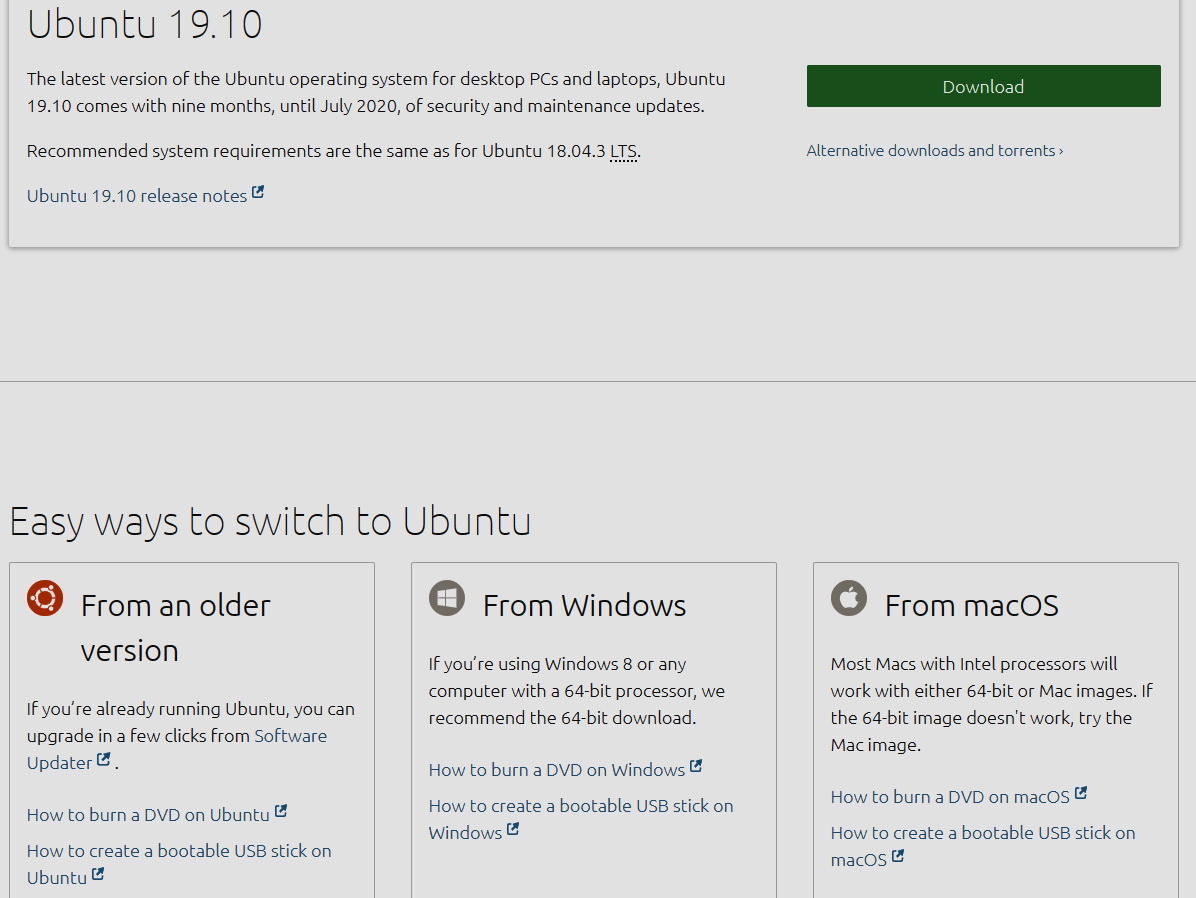
Task: Click the Ubuntu 19.10 heading
Action: pyautogui.click(x=145, y=24)
